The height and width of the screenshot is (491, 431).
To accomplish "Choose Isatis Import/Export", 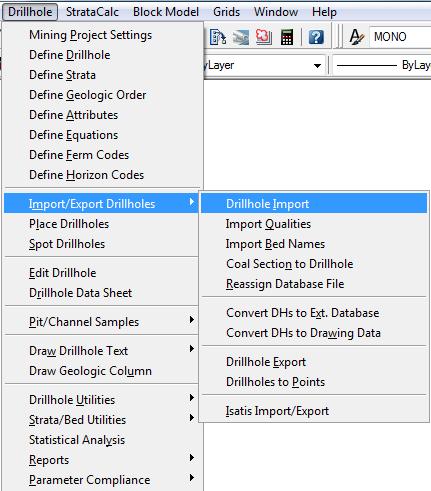I will point(314,411).
